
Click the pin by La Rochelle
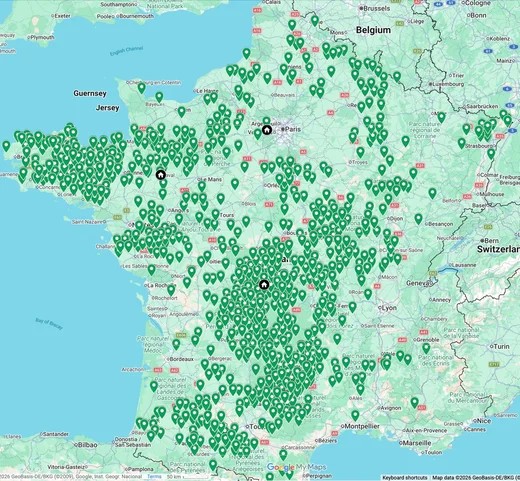(x=171, y=290)
